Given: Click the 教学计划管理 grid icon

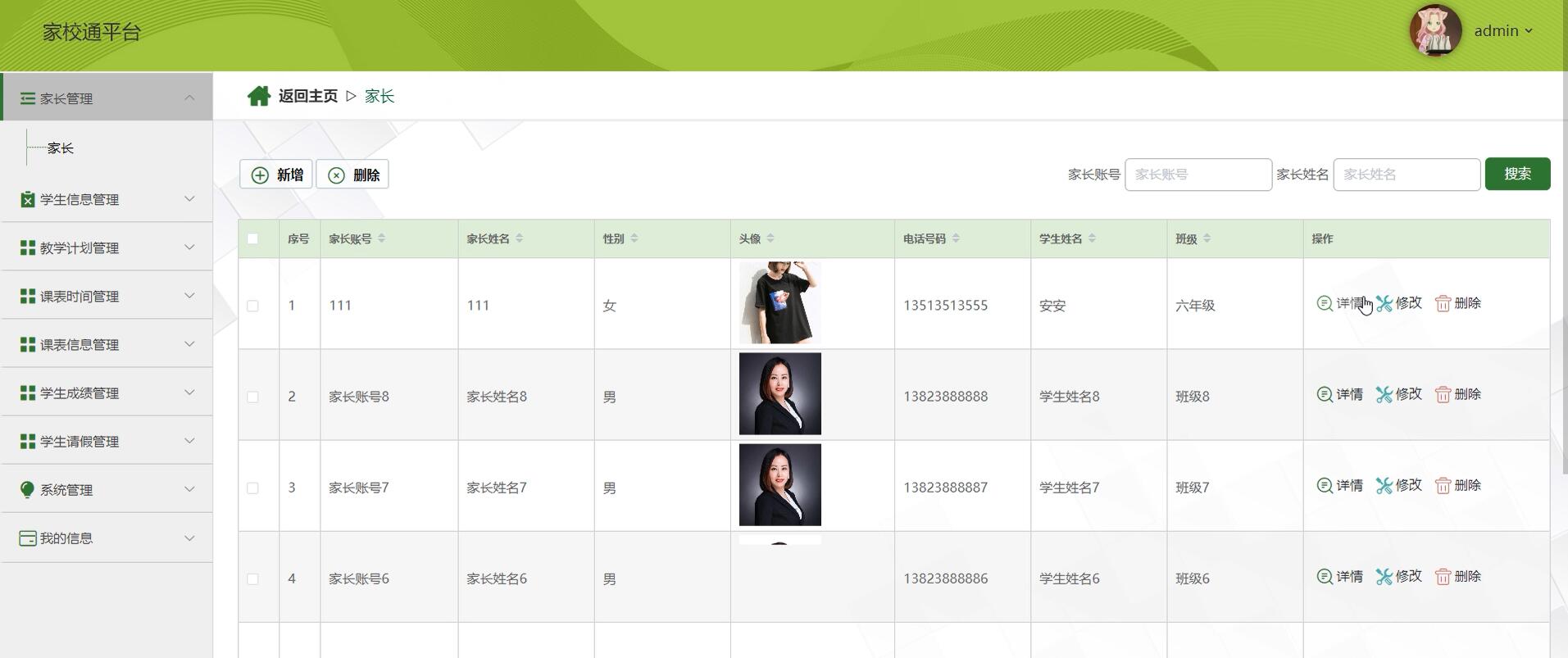Looking at the screenshot, I should (28, 247).
